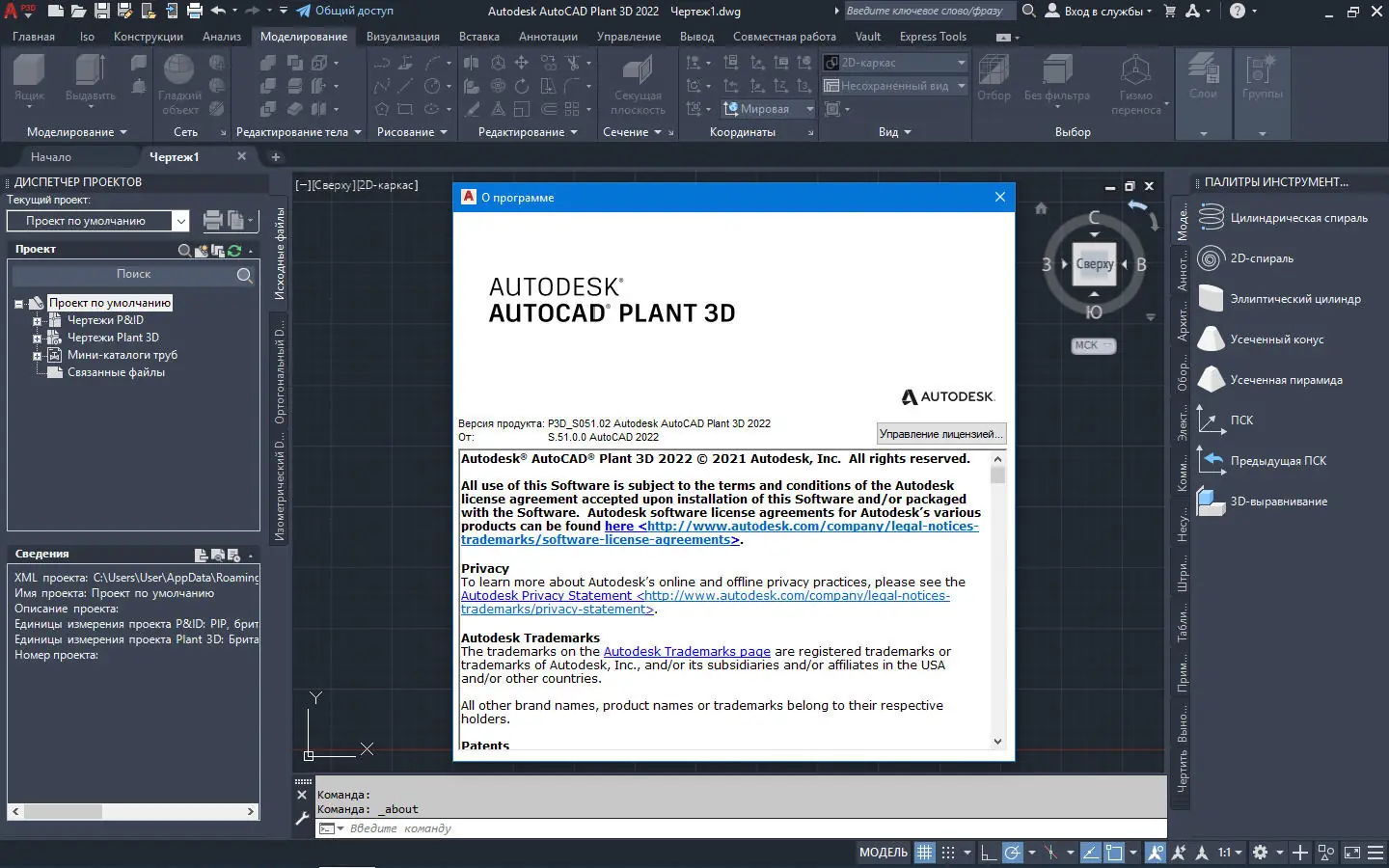Toggle the drawing grid display in status bar
Image resolution: width=1389 pixels, height=868 pixels.
(924, 853)
